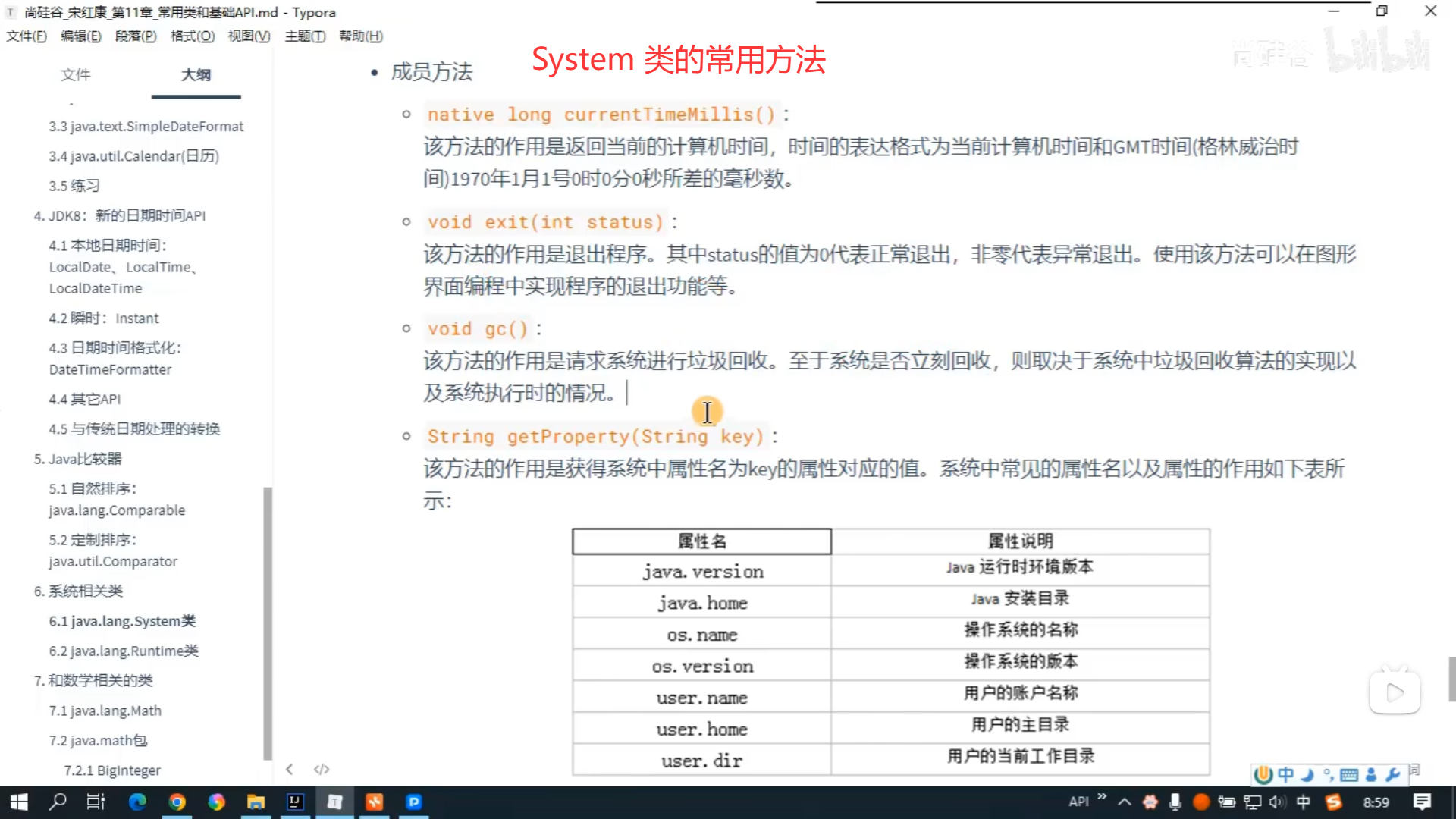Open the 主题(T) theme menu

pos(305,36)
